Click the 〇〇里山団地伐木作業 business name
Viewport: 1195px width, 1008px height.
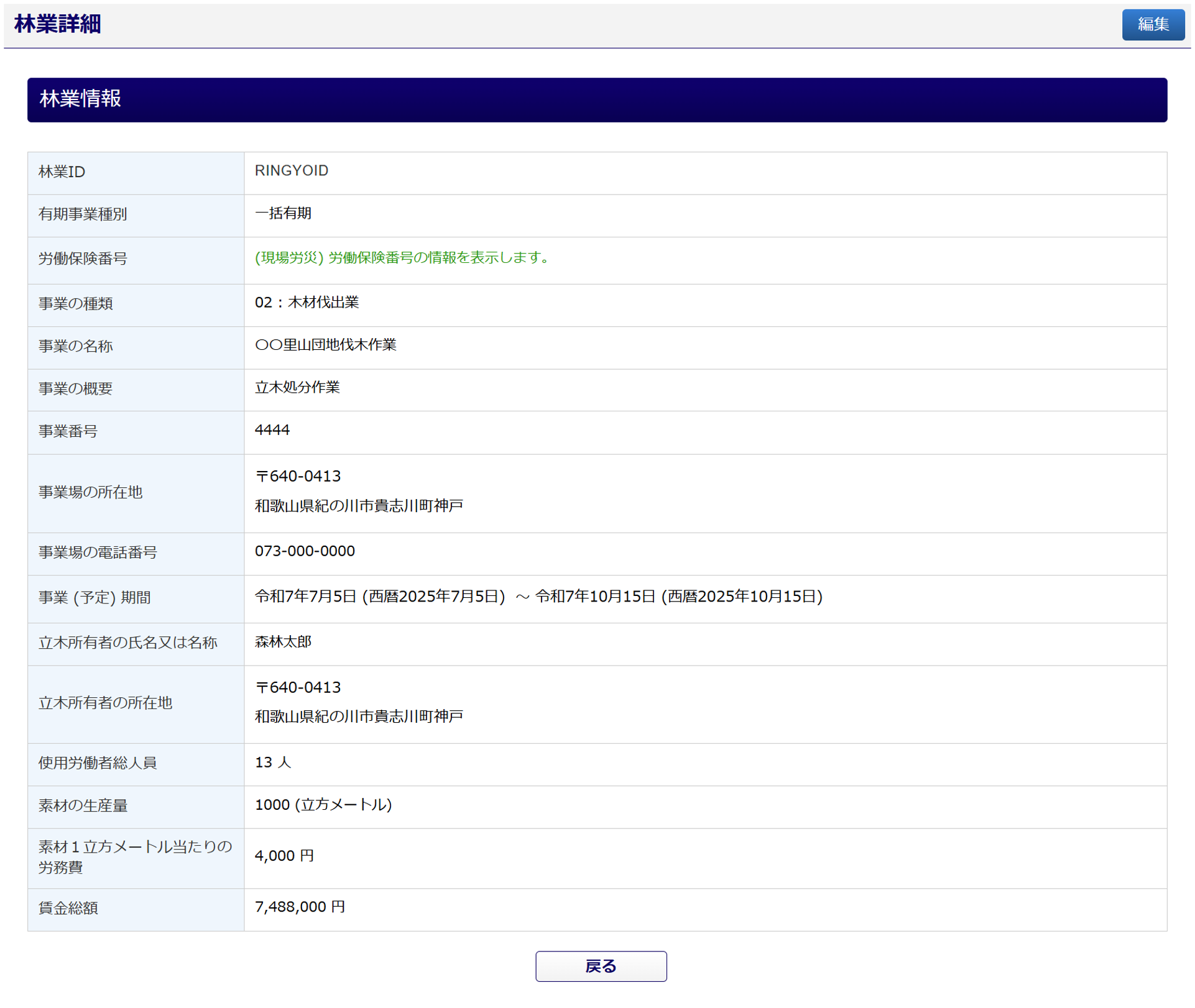pos(325,345)
